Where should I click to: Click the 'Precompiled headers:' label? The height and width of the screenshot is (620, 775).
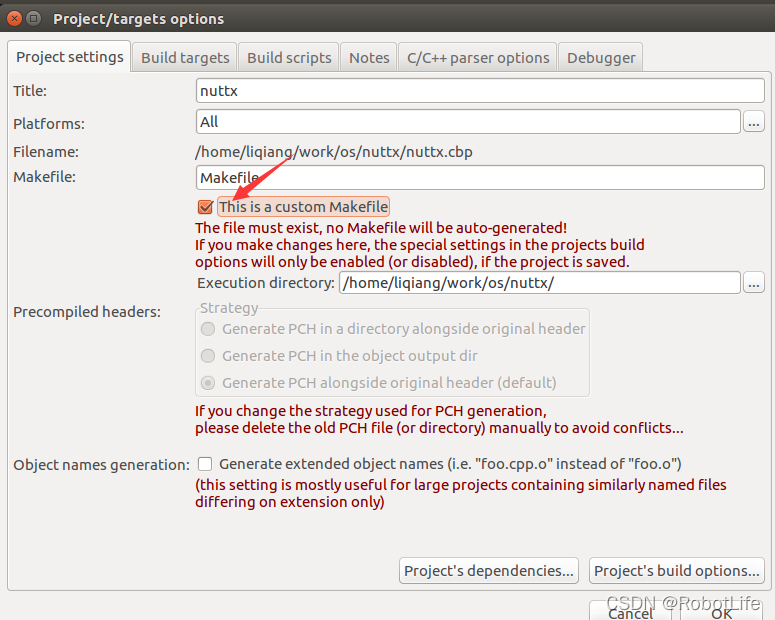87,312
